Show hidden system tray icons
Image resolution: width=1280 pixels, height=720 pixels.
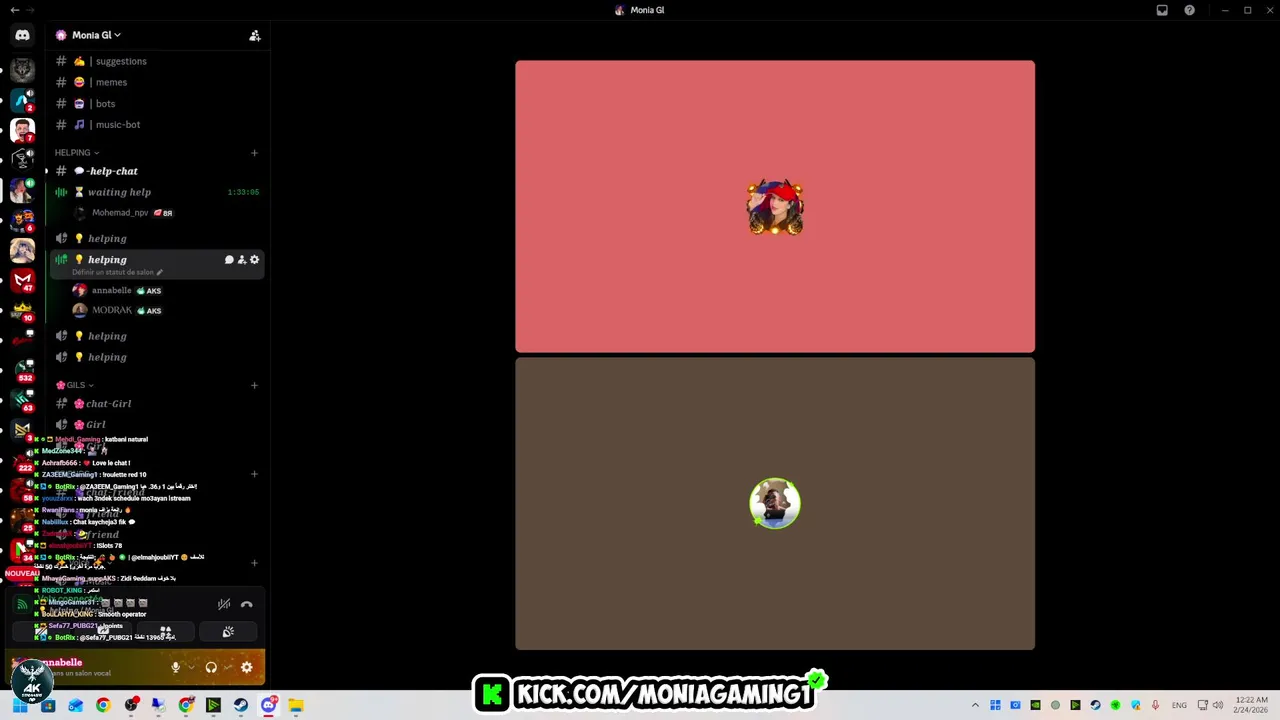point(975,705)
